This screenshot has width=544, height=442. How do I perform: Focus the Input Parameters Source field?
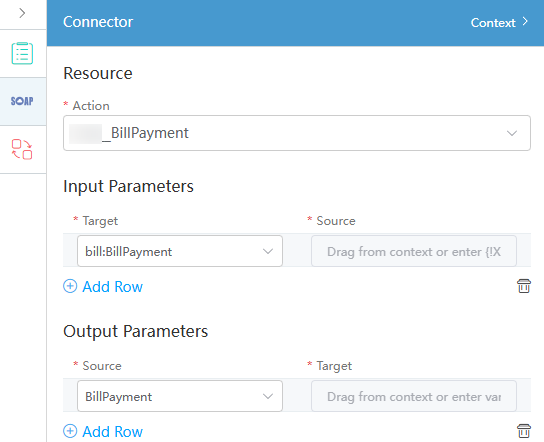(x=414, y=251)
